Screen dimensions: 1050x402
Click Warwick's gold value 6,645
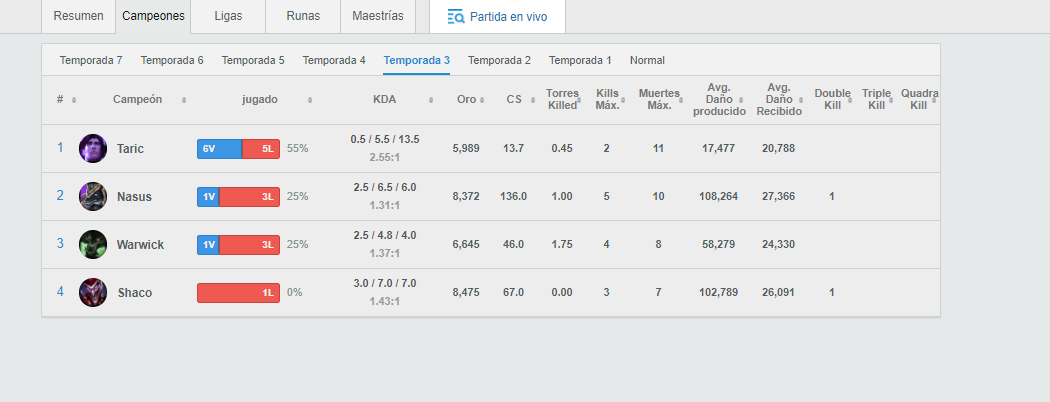pos(466,245)
